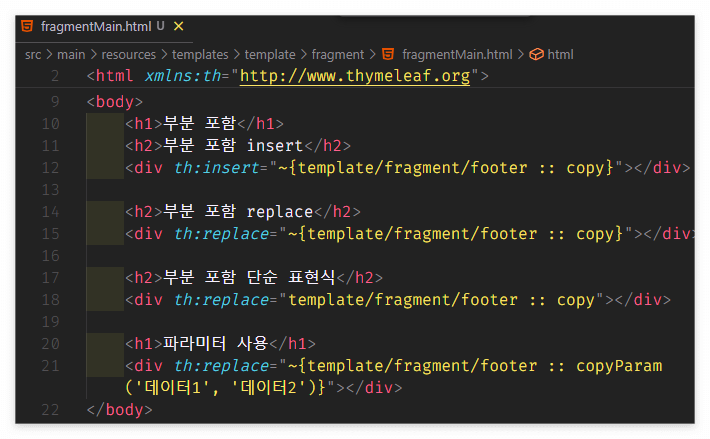Click the '부분 포함' h1 heading text
710x439 pixels.
point(199,123)
